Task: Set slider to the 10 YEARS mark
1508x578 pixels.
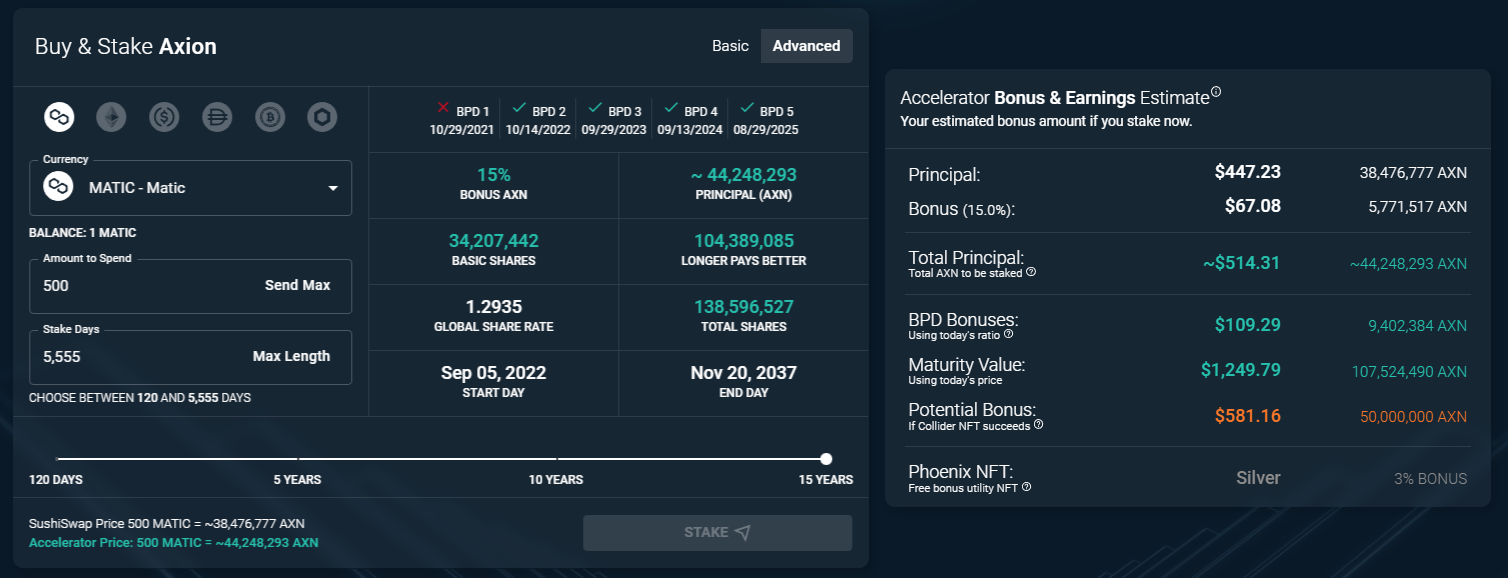Action: point(556,459)
